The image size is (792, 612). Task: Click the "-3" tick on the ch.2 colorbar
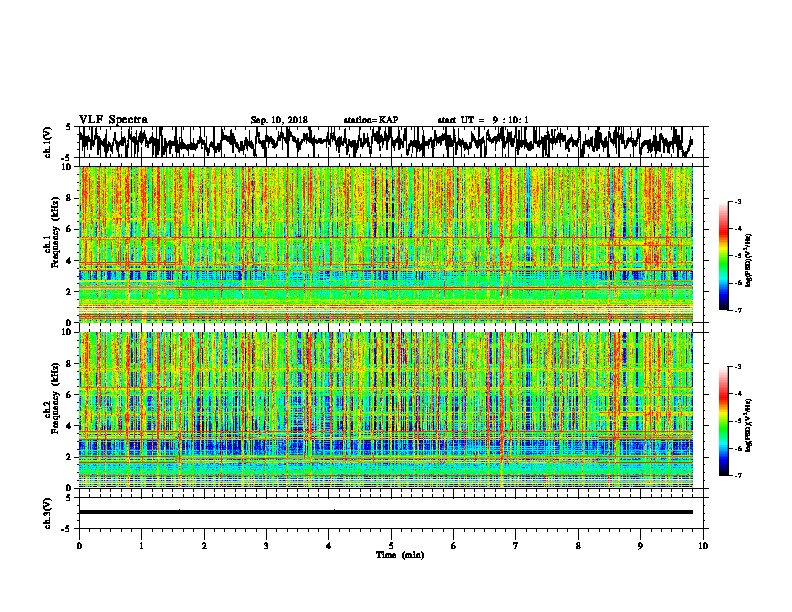tap(737, 367)
